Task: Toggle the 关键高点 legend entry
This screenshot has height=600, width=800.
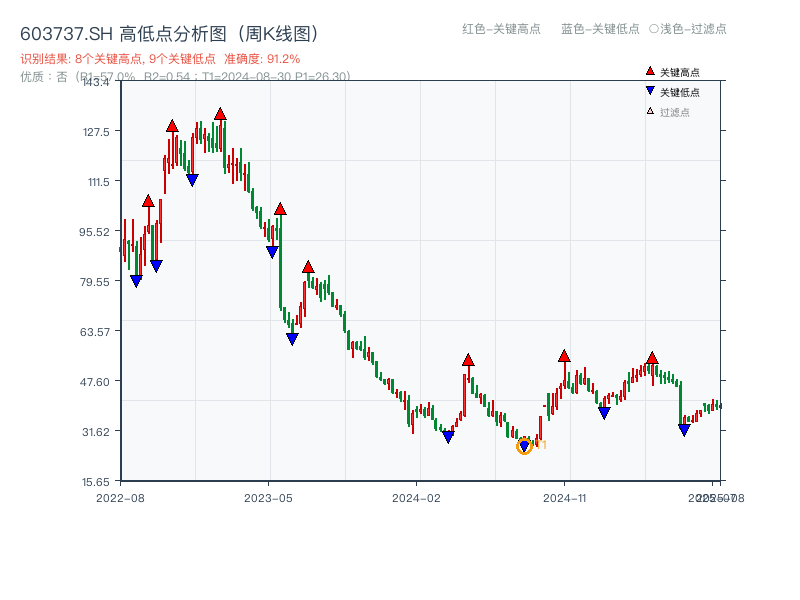Action: (x=672, y=72)
